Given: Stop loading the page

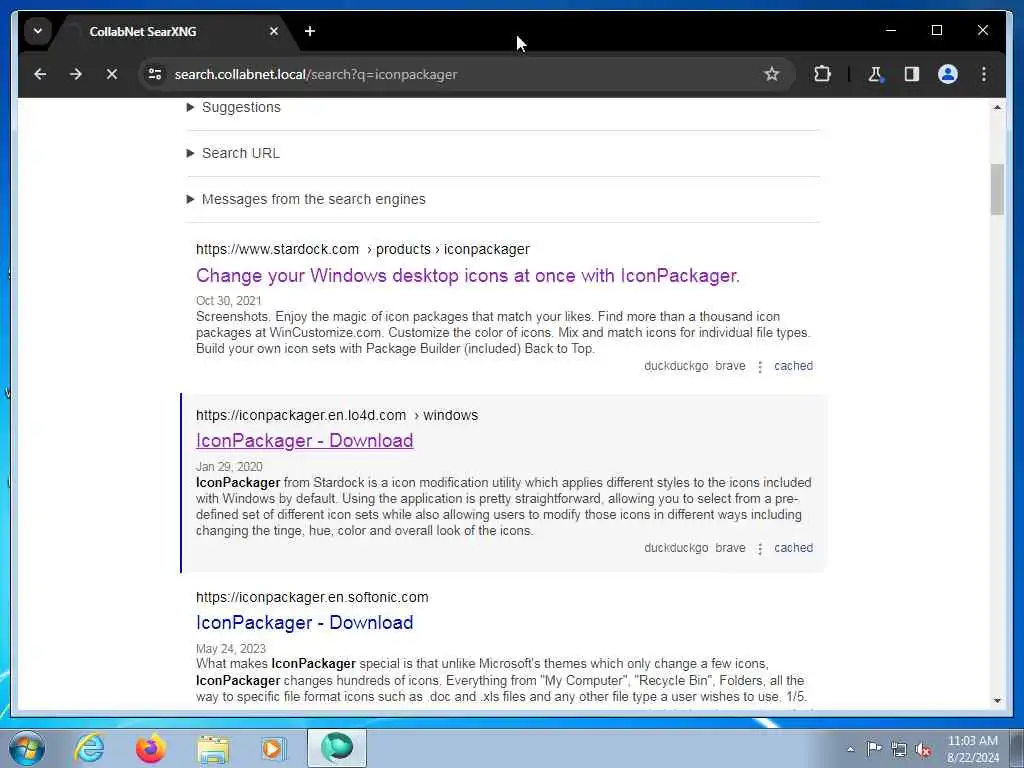Looking at the screenshot, I should point(112,74).
